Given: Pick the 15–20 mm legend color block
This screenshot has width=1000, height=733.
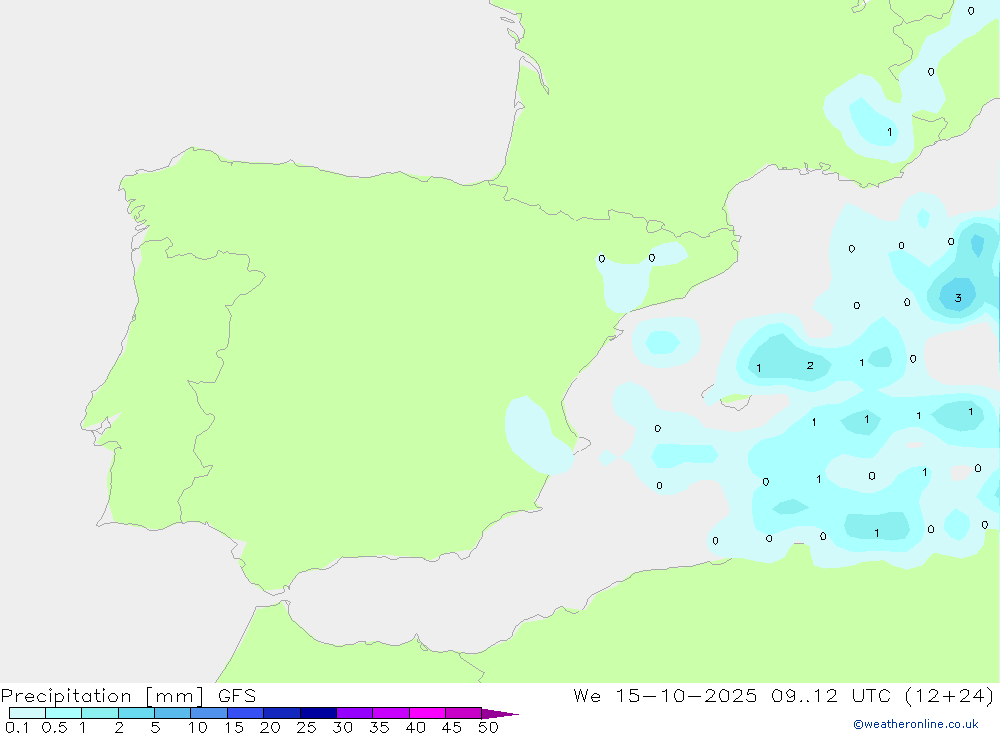Looking at the screenshot, I should [x=245, y=713].
